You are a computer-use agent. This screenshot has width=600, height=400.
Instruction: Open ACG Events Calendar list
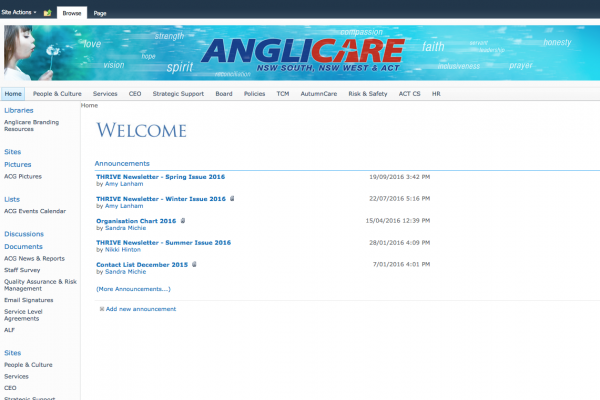pyautogui.click(x=35, y=211)
